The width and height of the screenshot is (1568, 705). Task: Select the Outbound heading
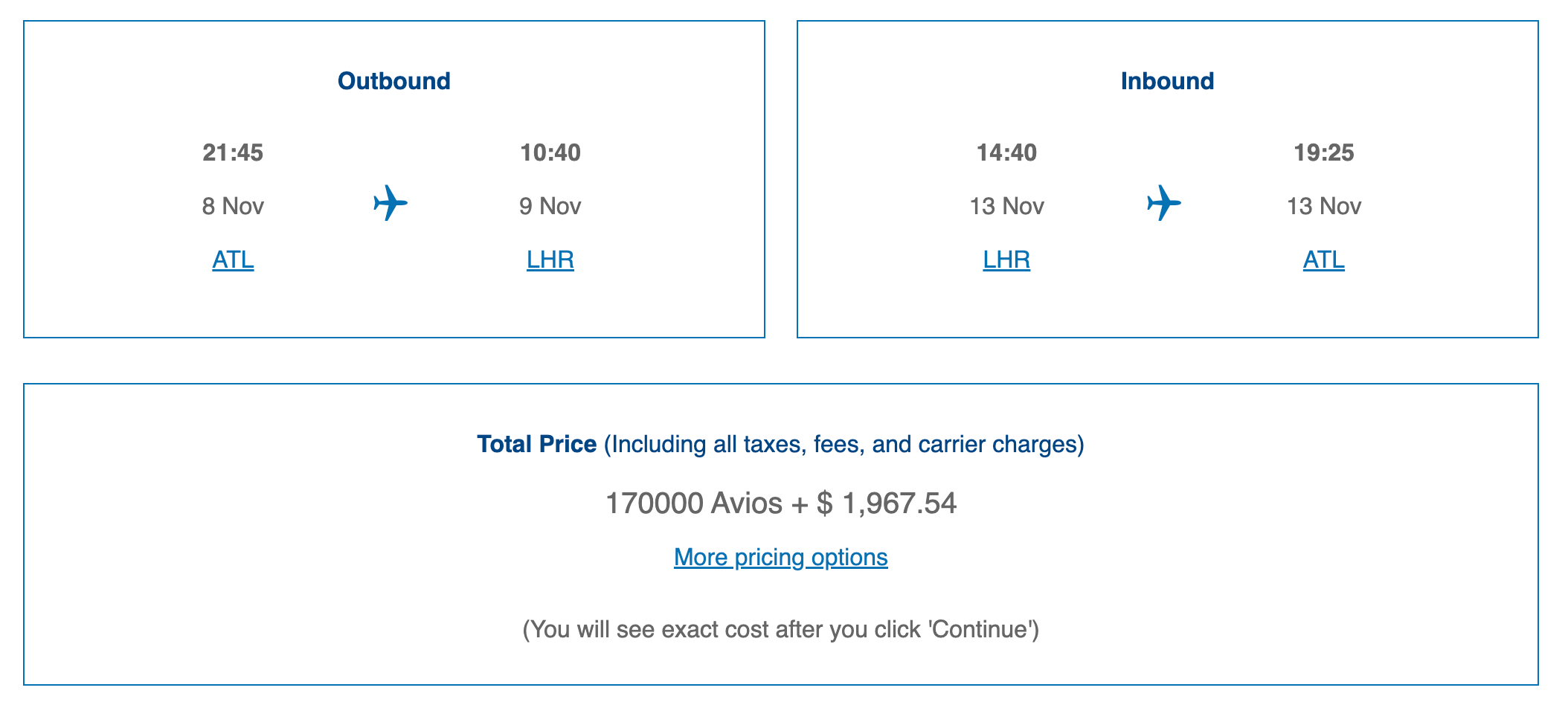pos(394,81)
